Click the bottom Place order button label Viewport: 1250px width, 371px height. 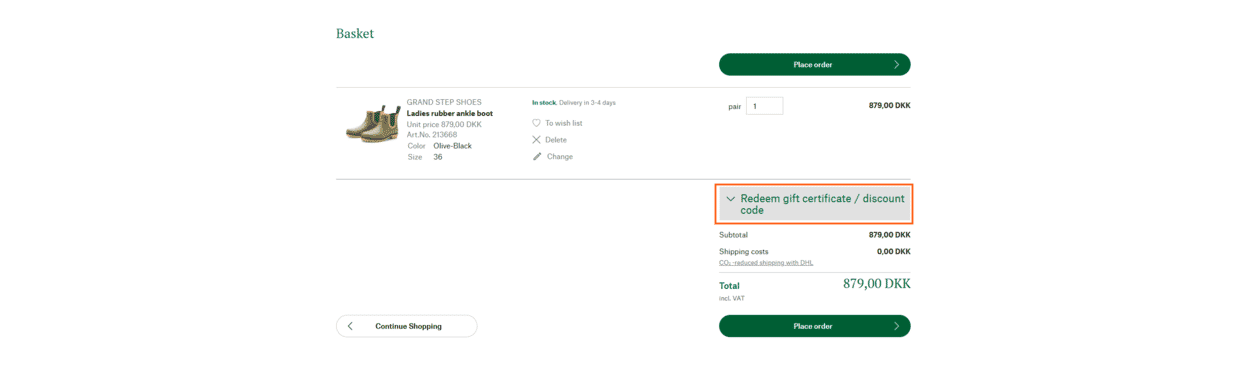pos(813,326)
